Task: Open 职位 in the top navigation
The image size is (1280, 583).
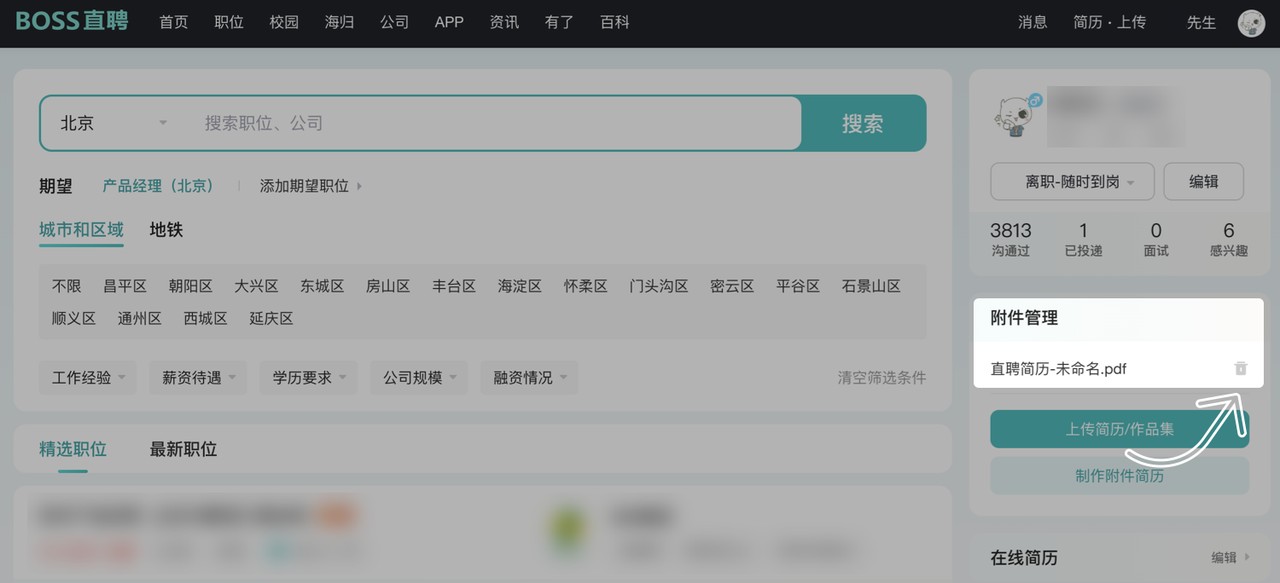Action: tap(229, 22)
